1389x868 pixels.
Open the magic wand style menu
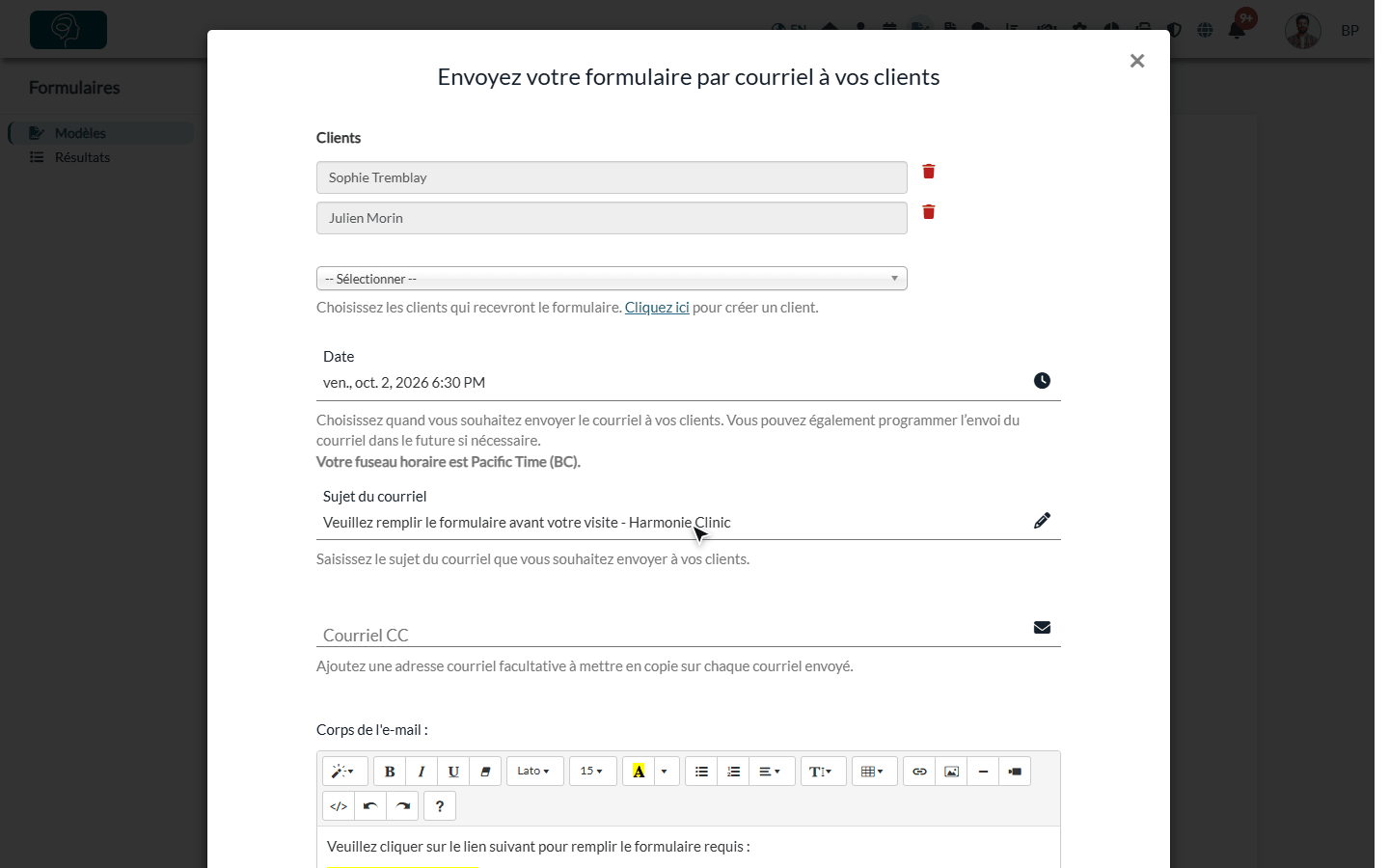(x=344, y=772)
